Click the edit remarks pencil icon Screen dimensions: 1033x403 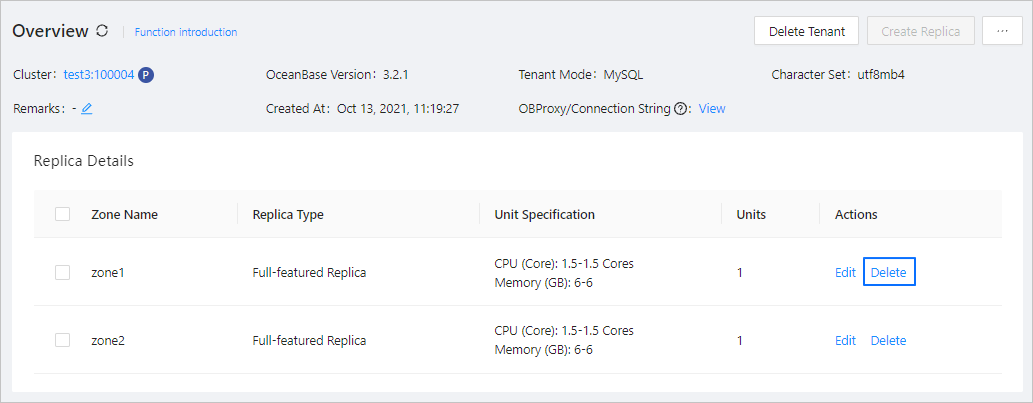pyautogui.click(x=87, y=108)
